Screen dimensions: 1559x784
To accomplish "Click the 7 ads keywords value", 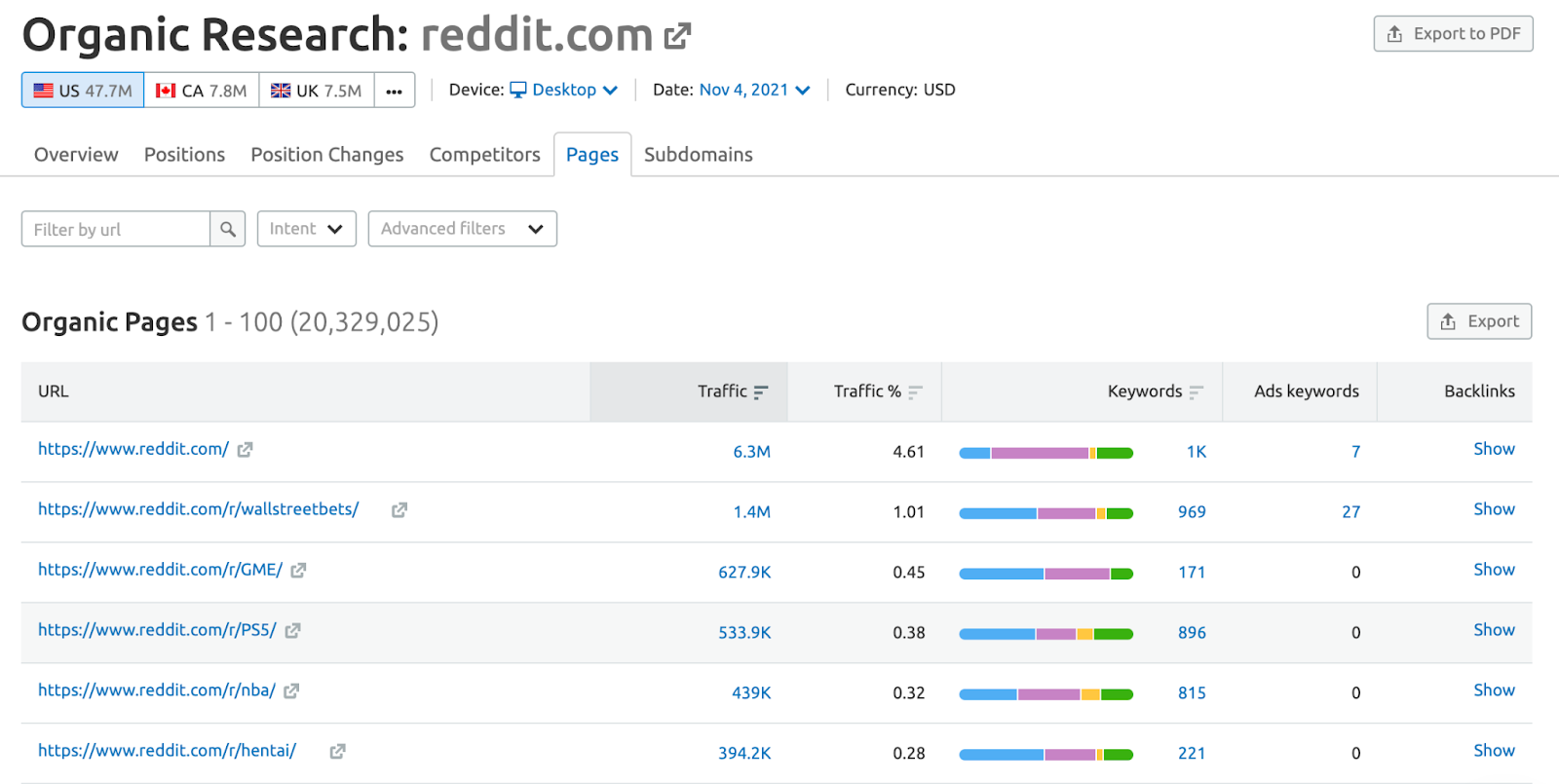I will (1355, 452).
